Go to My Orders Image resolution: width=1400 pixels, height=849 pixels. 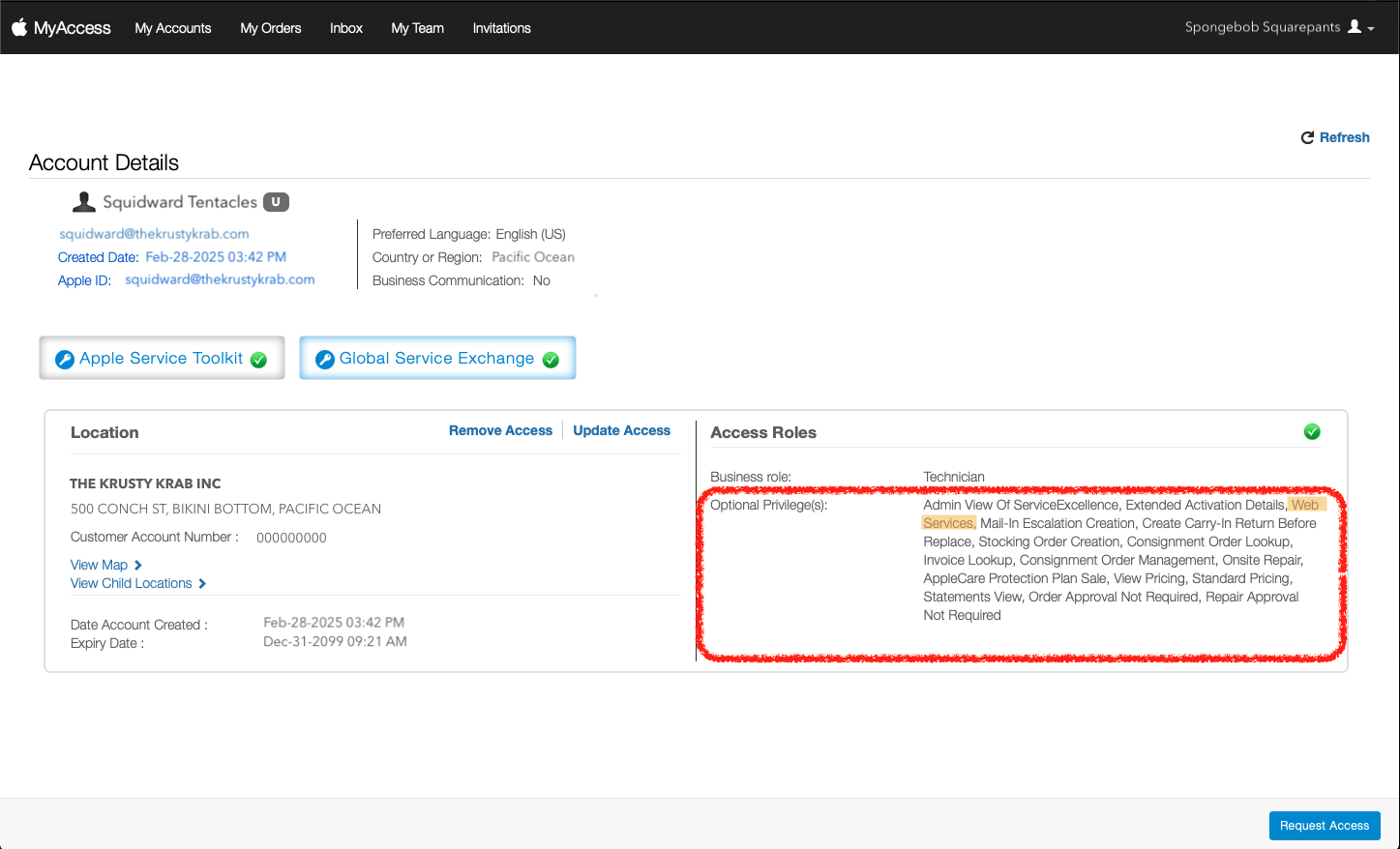click(271, 28)
